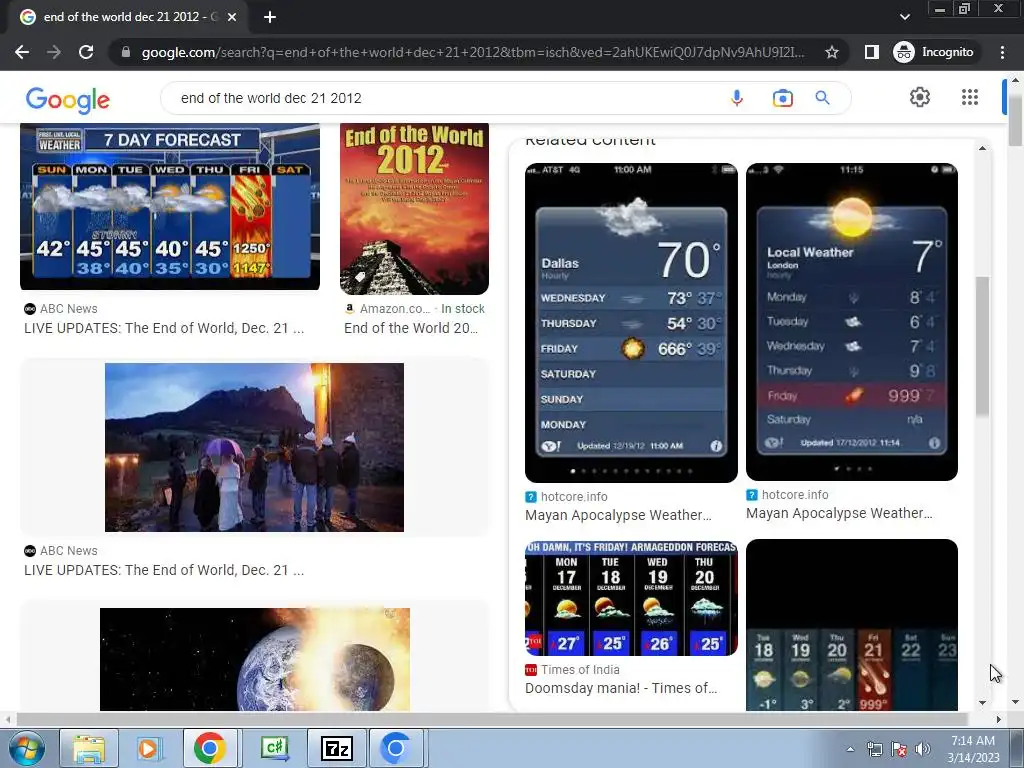Show hidden system tray icons
Screen dimensions: 1024x768
[850, 749]
